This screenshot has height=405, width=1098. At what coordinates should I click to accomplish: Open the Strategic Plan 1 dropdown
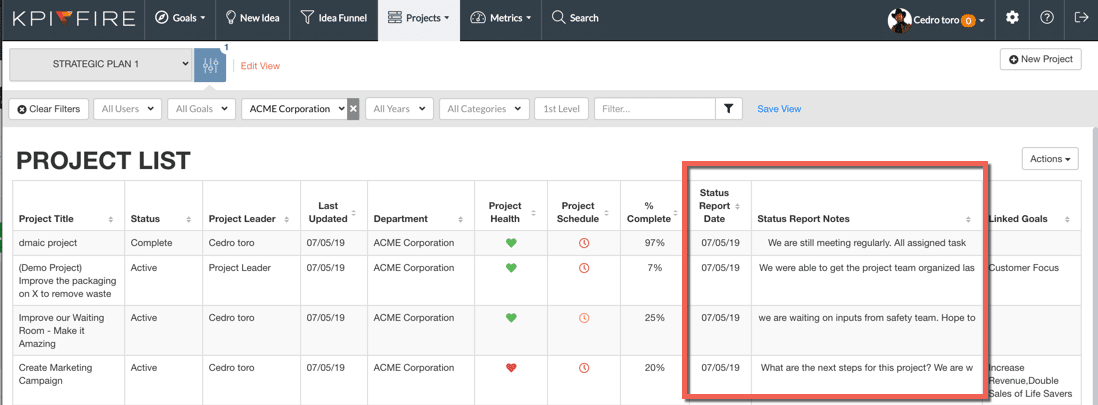pos(100,64)
